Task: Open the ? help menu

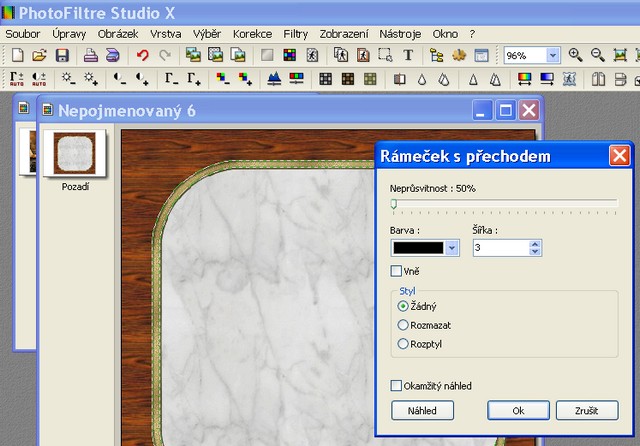Action: [472, 34]
